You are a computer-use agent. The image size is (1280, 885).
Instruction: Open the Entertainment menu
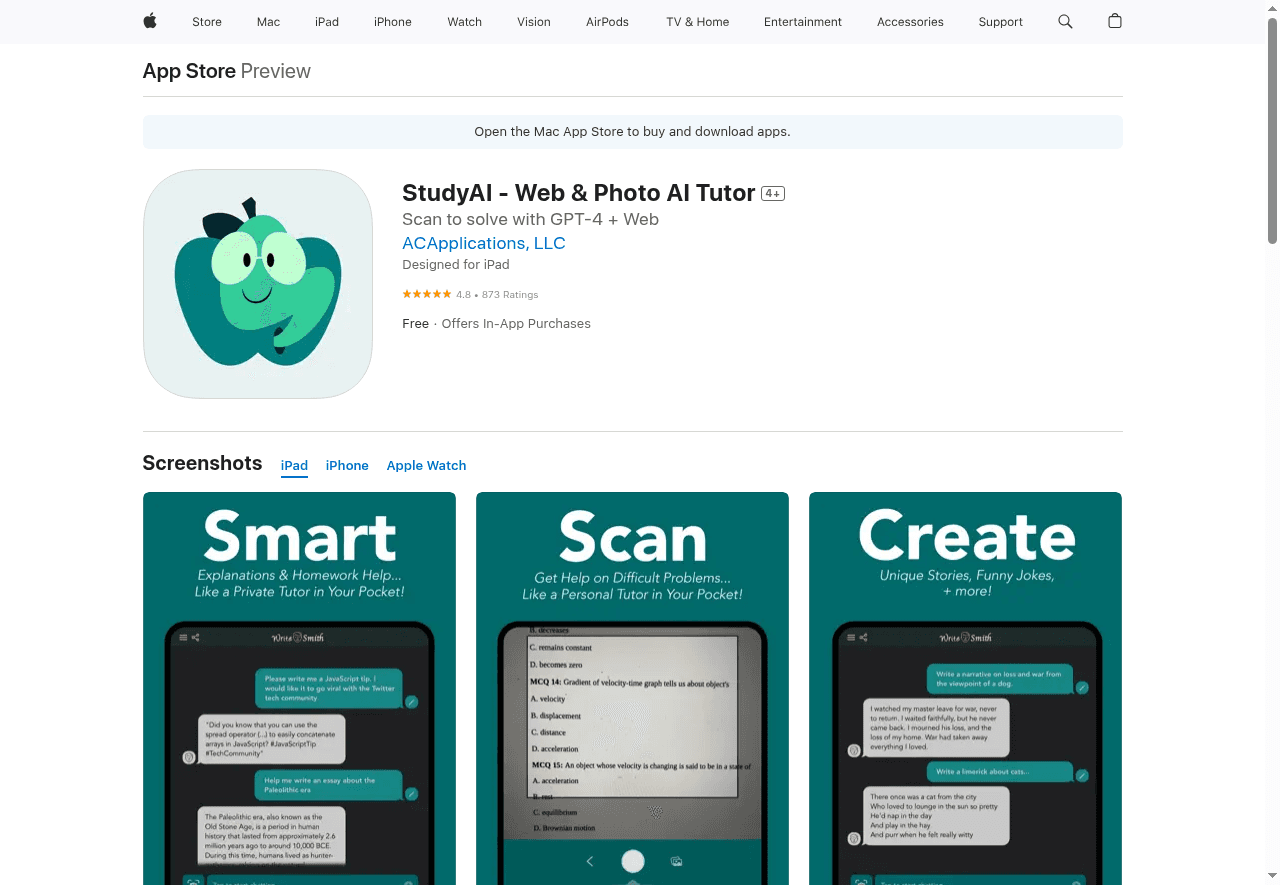coord(803,21)
